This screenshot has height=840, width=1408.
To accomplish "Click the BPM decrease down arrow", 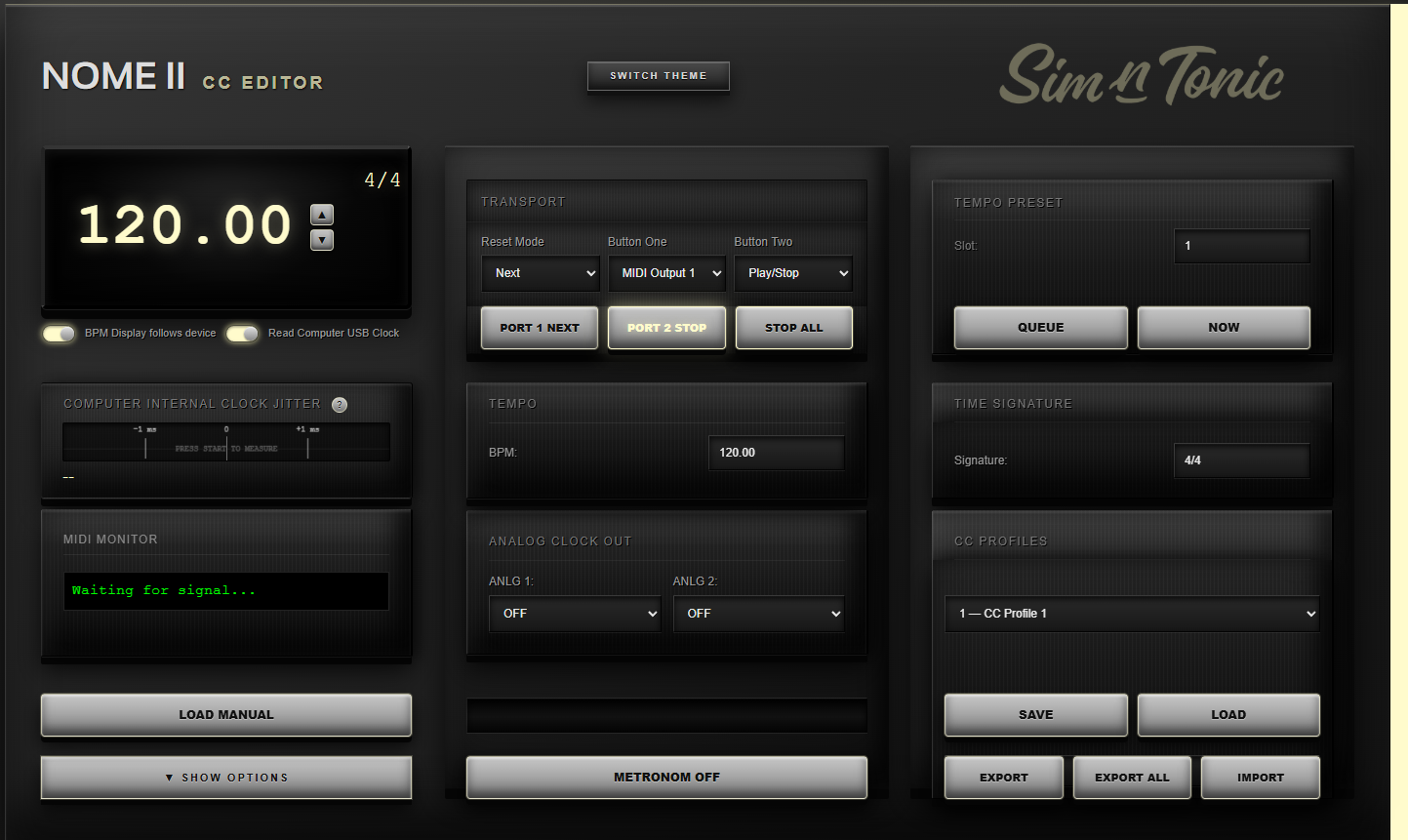I will coord(322,240).
